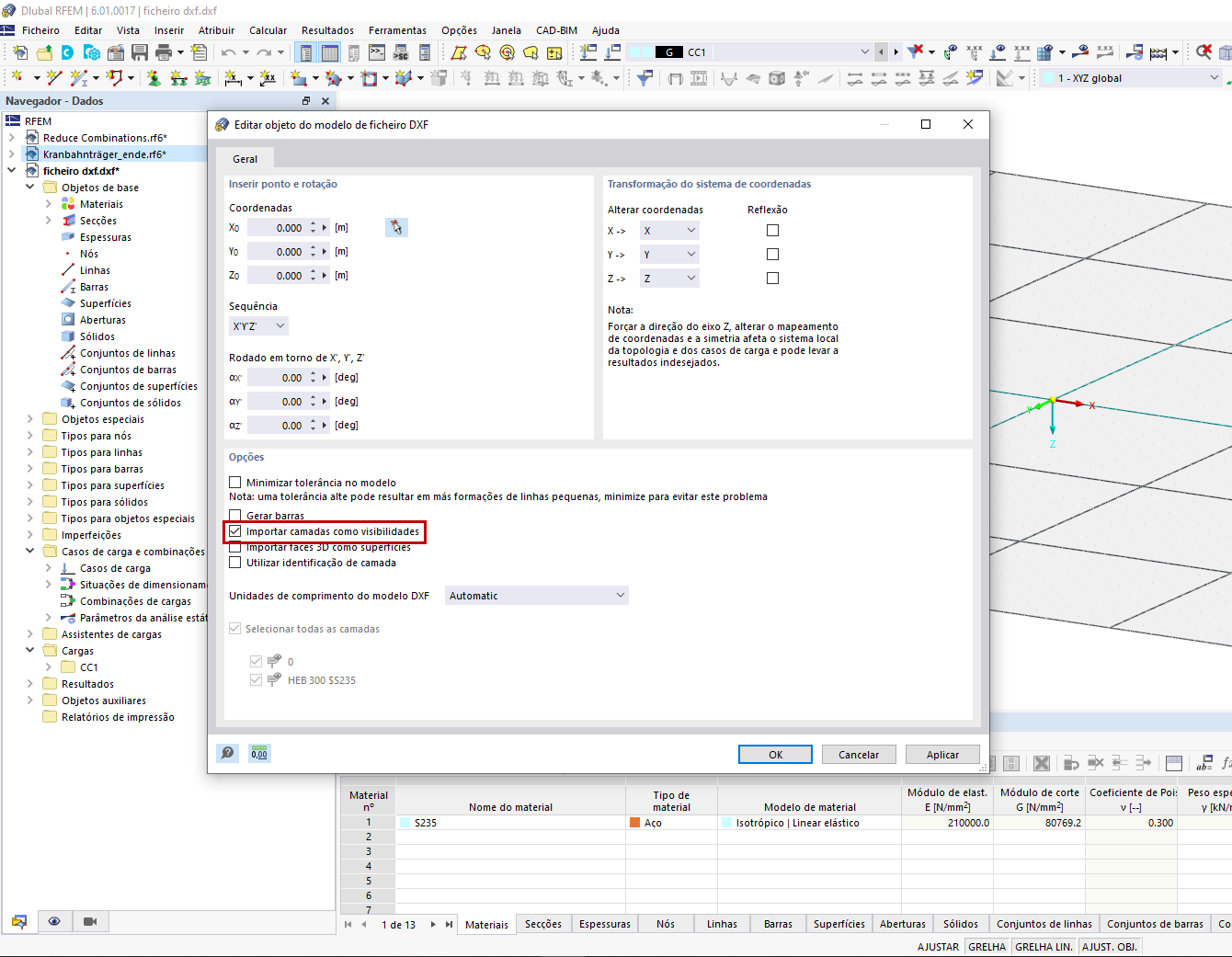Switch to the Secções table tab
Image resolution: width=1232 pixels, height=957 pixels.
tap(543, 924)
